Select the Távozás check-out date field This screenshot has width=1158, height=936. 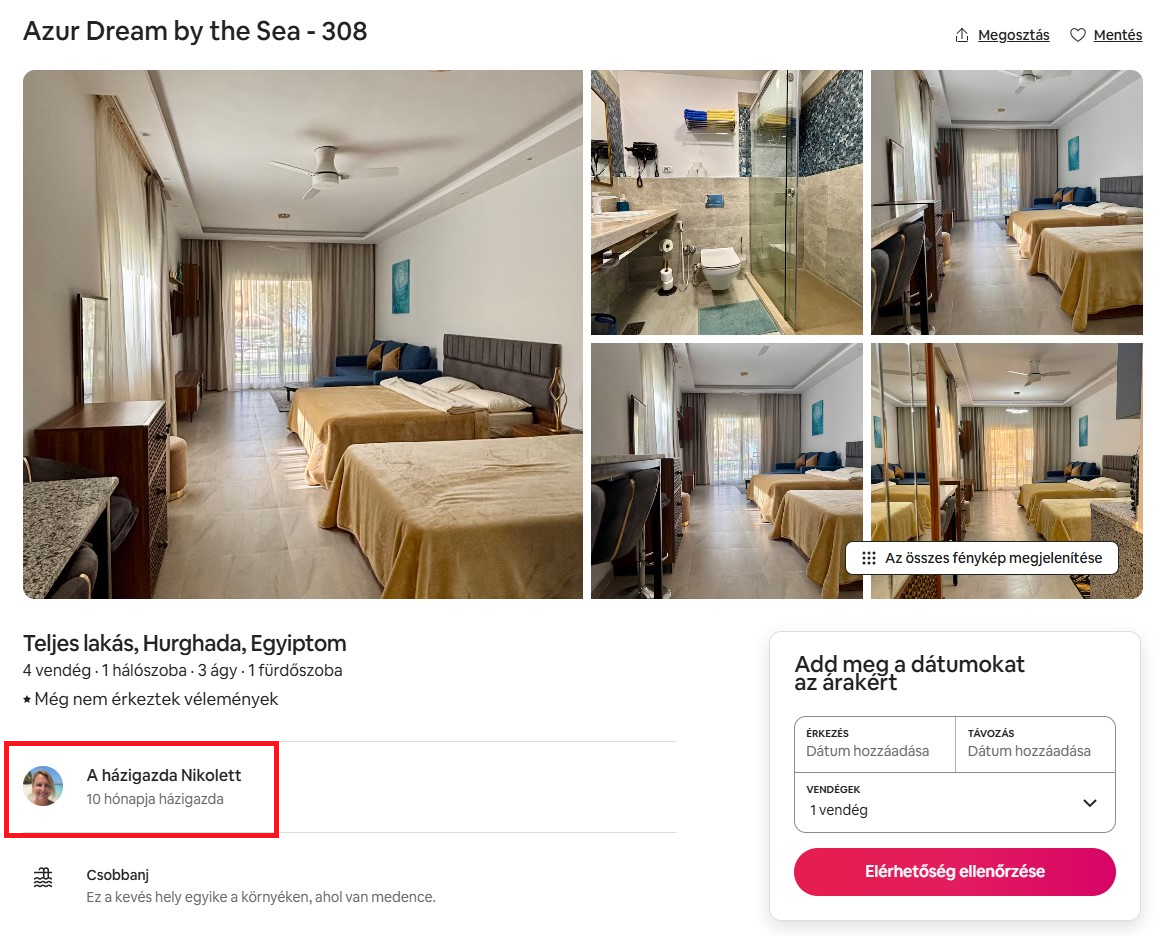click(x=1035, y=743)
